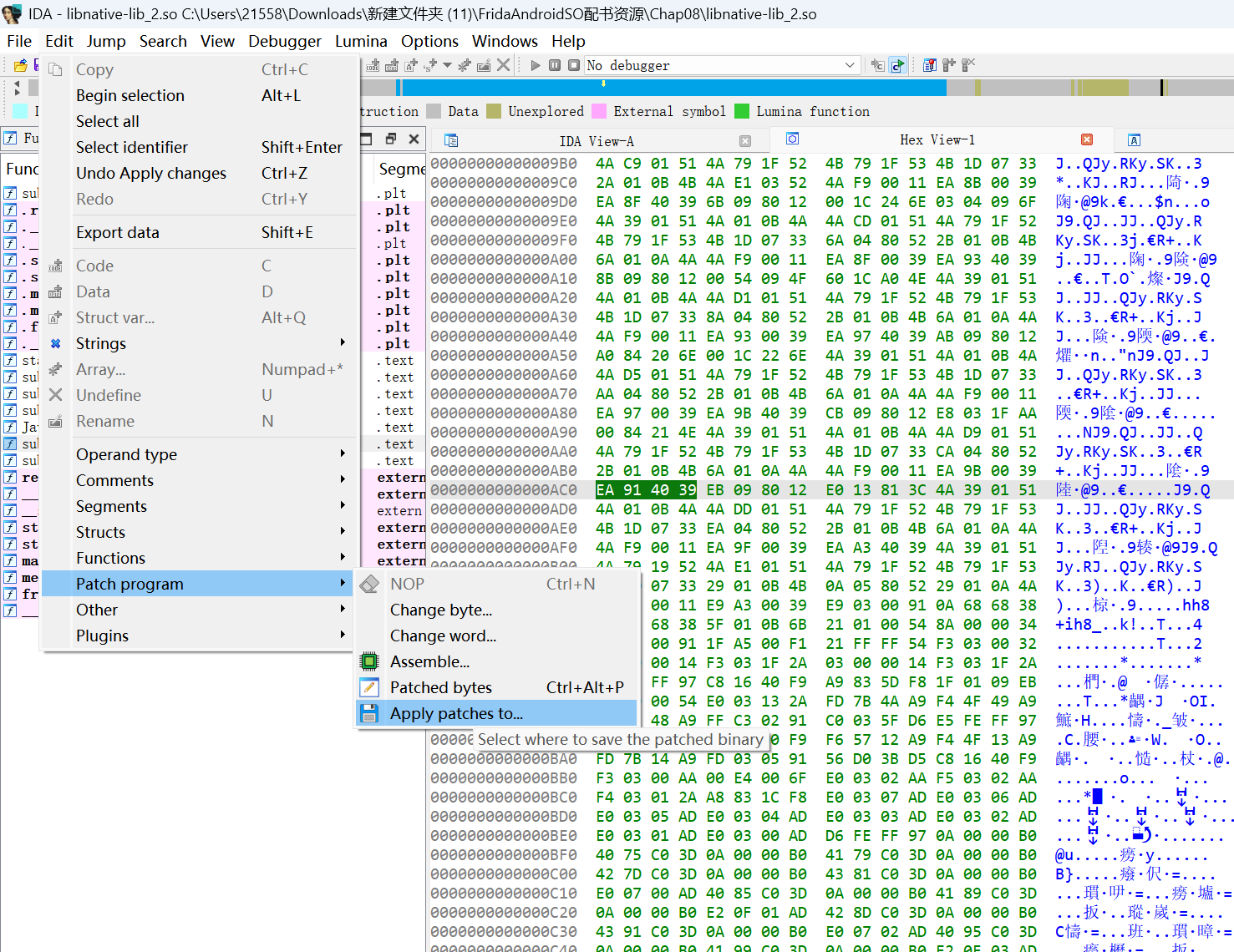Click Undo Apply changes menu entry
1234x952 pixels.
201,173
